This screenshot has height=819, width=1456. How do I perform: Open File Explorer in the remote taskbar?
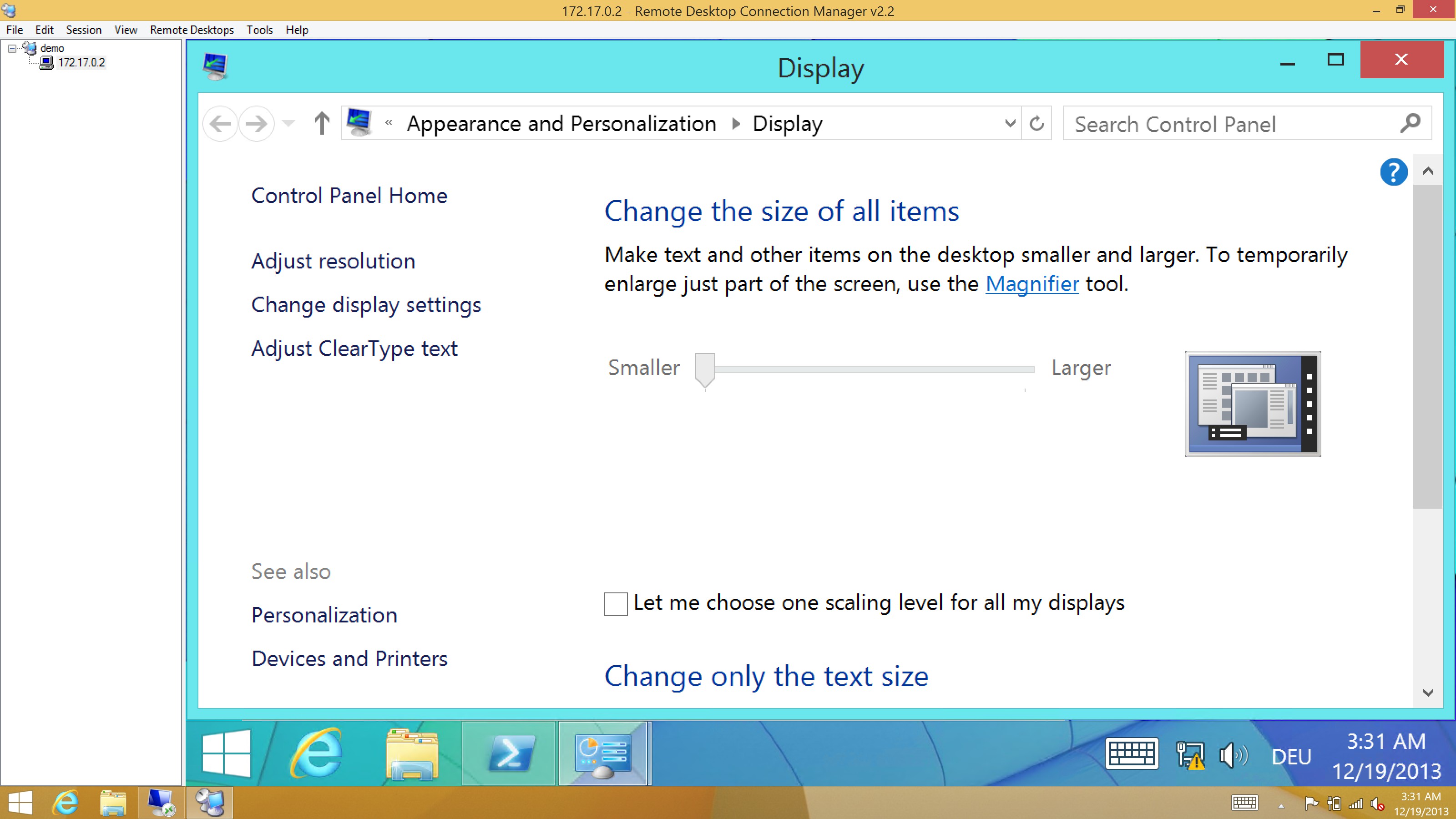411,754
